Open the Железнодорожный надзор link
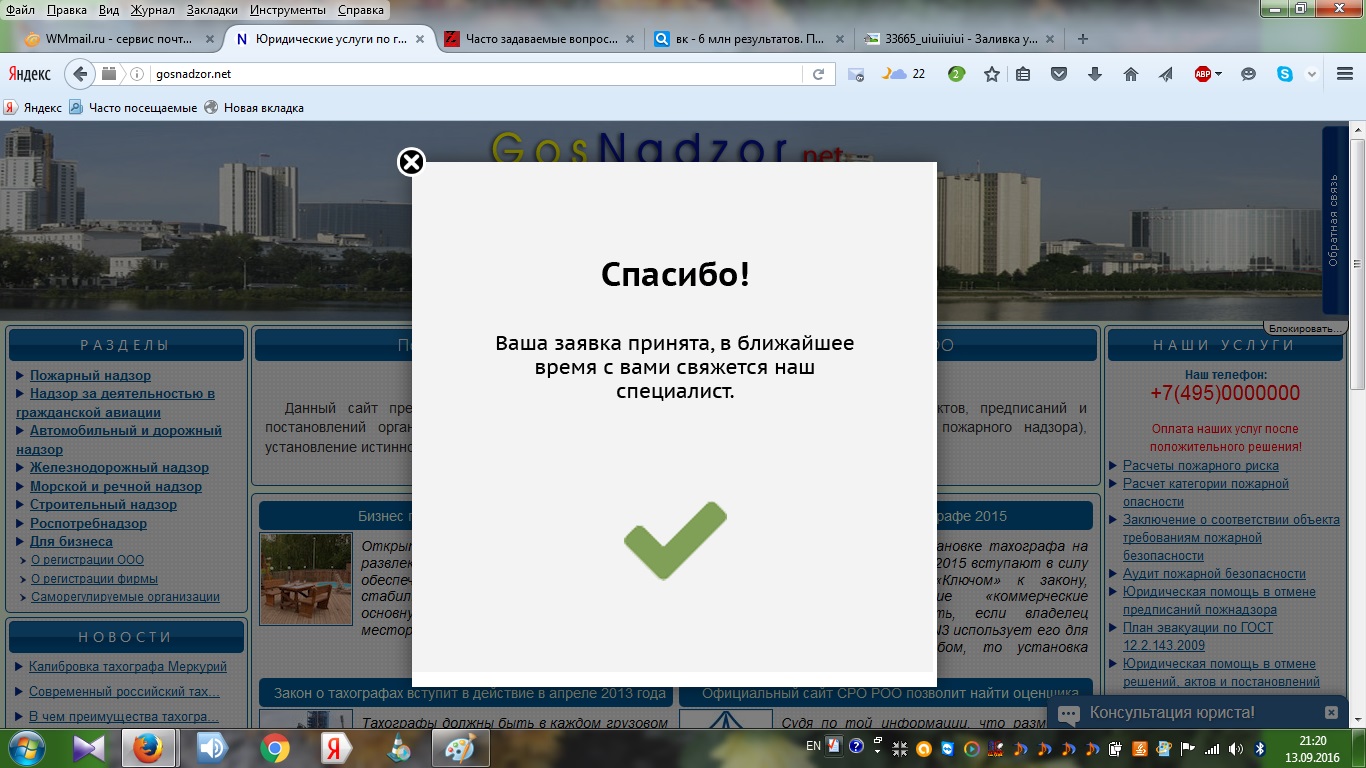The height and width of the screenshot is (768, 1366). (x=119, y=467)
